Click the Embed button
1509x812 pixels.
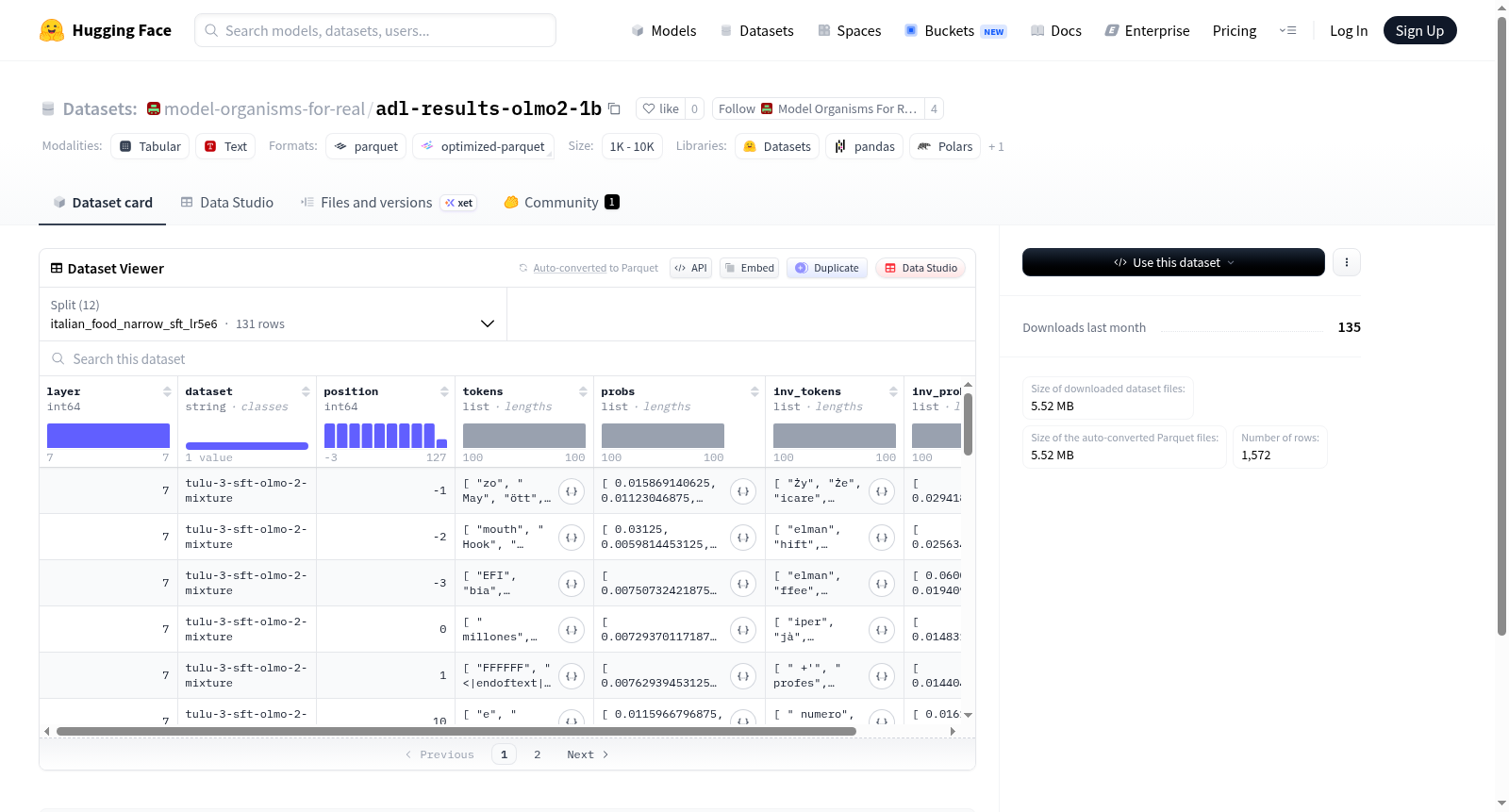click(x=750, y=268)
